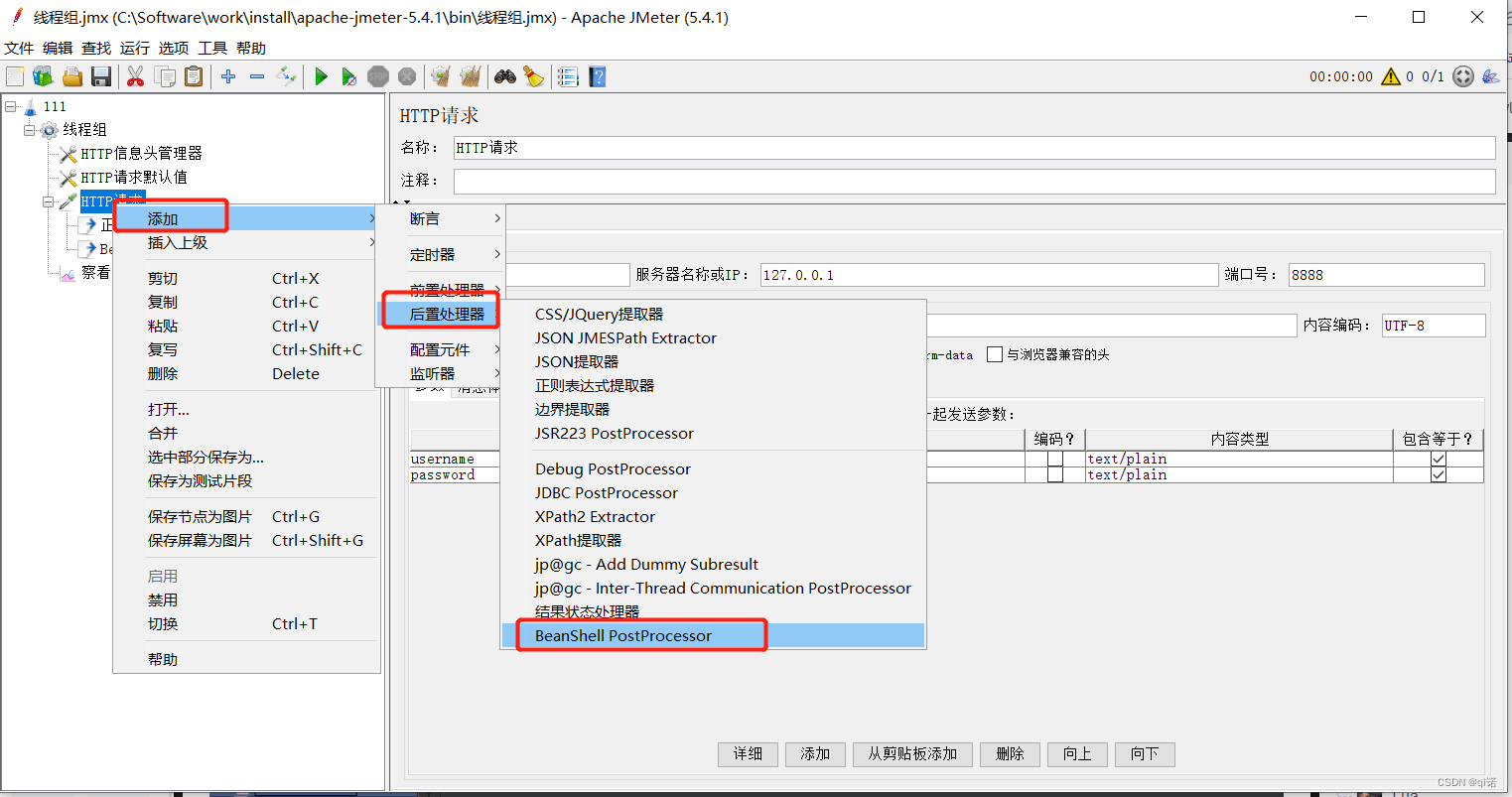Save the test plan using floppy icon
This screenshot has width=1512, height=797.
(x=100, y=76)
